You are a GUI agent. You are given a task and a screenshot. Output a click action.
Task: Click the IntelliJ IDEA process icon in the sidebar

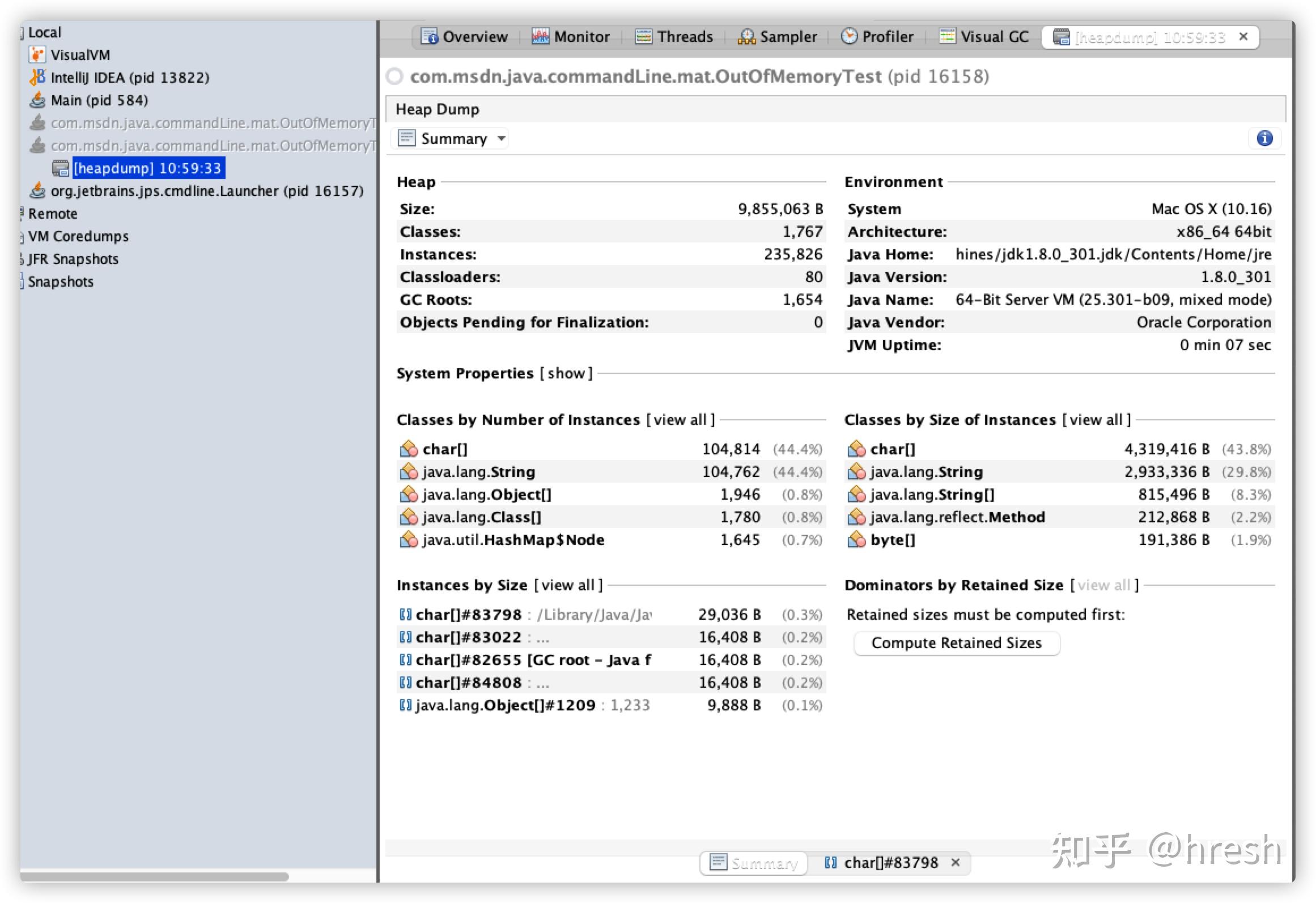pyautogui.click(x=37, y=77)
